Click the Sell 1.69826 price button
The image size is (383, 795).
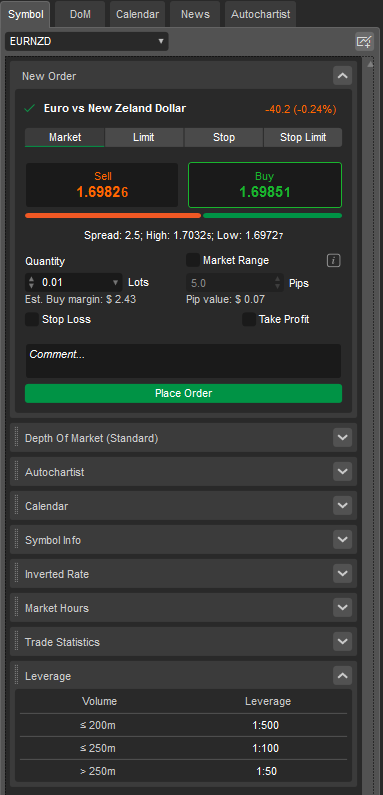click(102, 185)
